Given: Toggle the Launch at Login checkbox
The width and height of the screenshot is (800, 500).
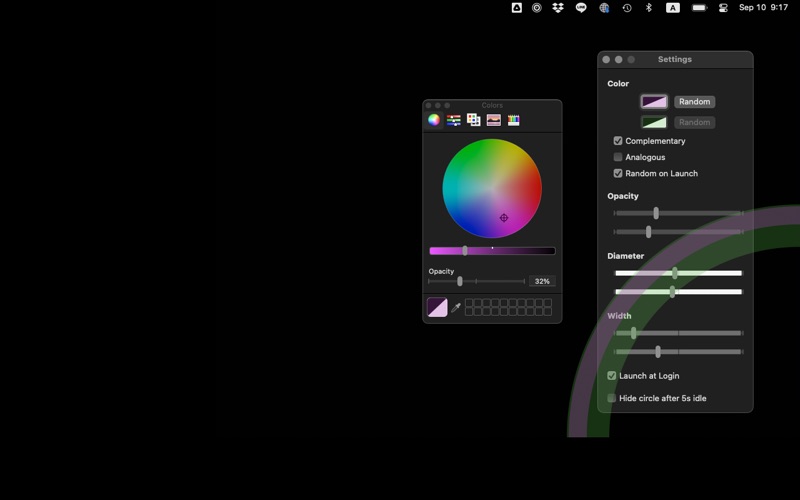Looking at the screenshot, I should pos(612,376).
